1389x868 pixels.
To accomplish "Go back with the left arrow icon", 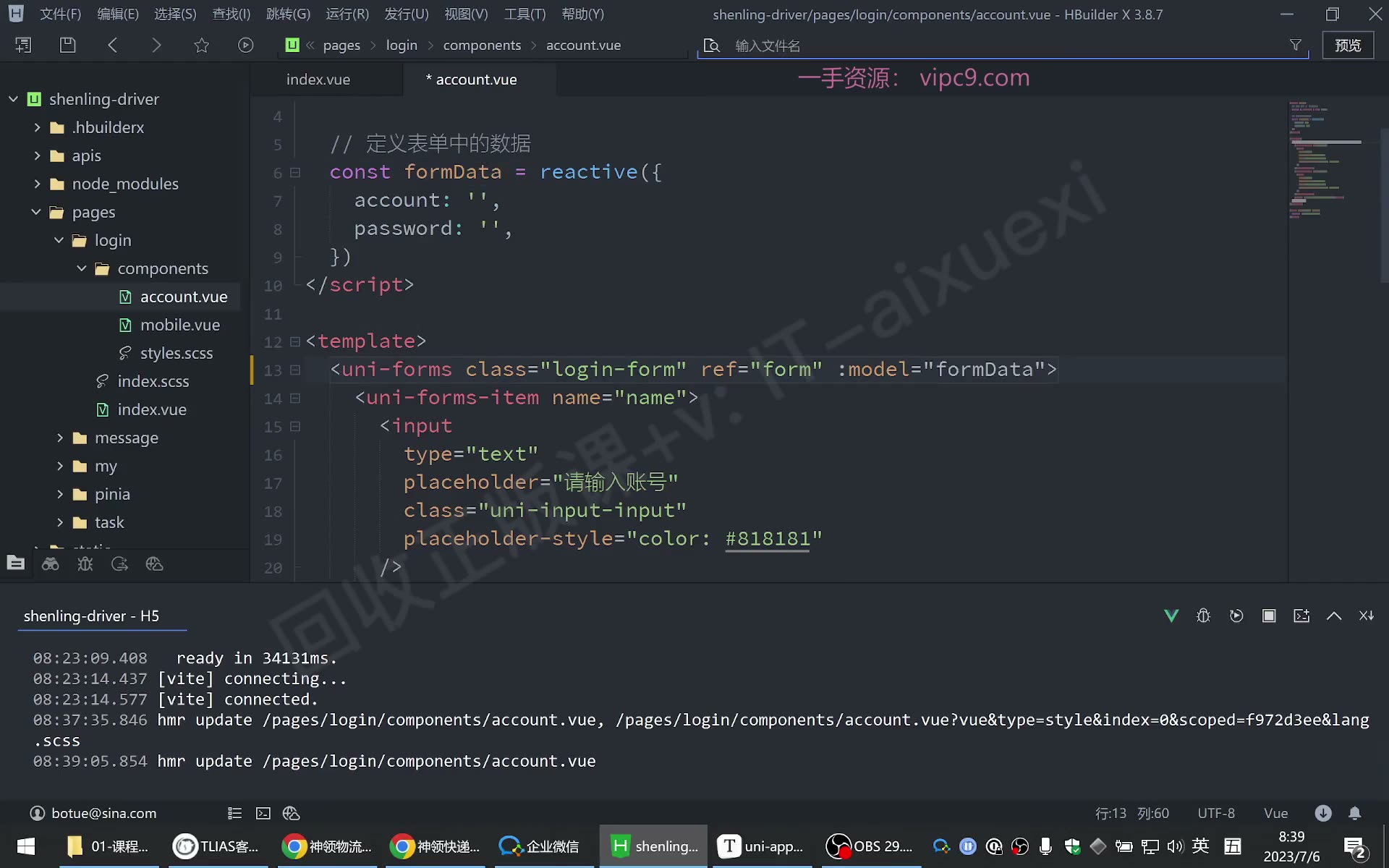I will pyautogui.click(x=112, y=45).
